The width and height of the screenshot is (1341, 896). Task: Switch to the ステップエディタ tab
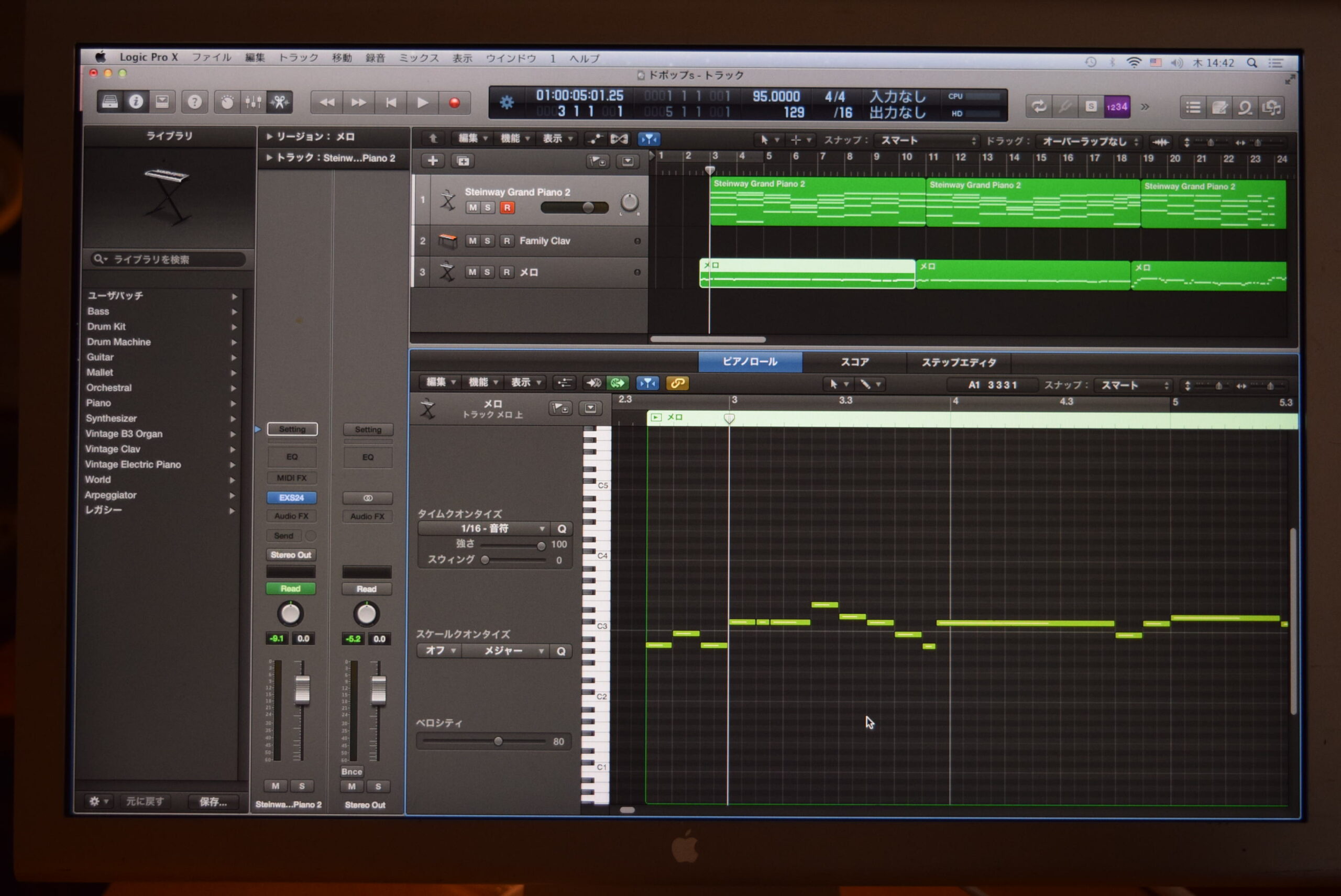point(959,362)
